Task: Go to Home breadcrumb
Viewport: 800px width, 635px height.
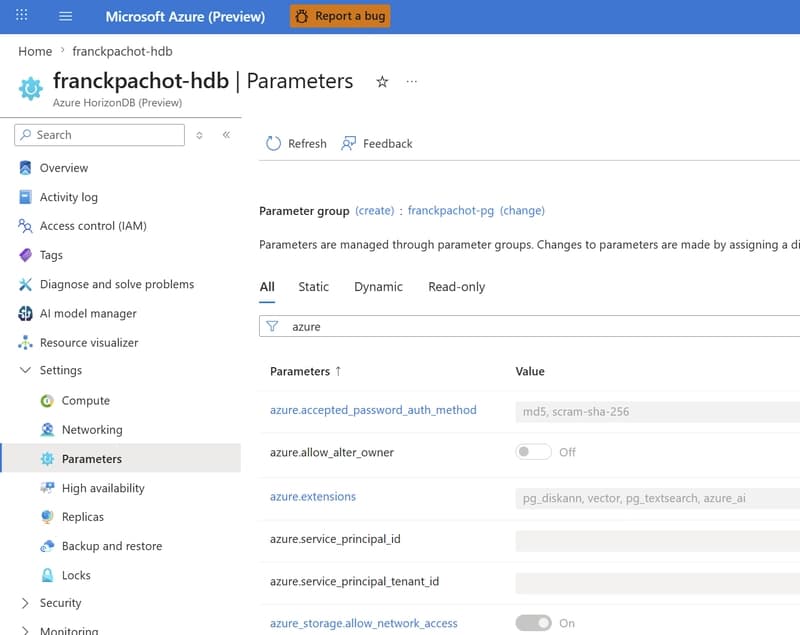Action: point(35,51)
